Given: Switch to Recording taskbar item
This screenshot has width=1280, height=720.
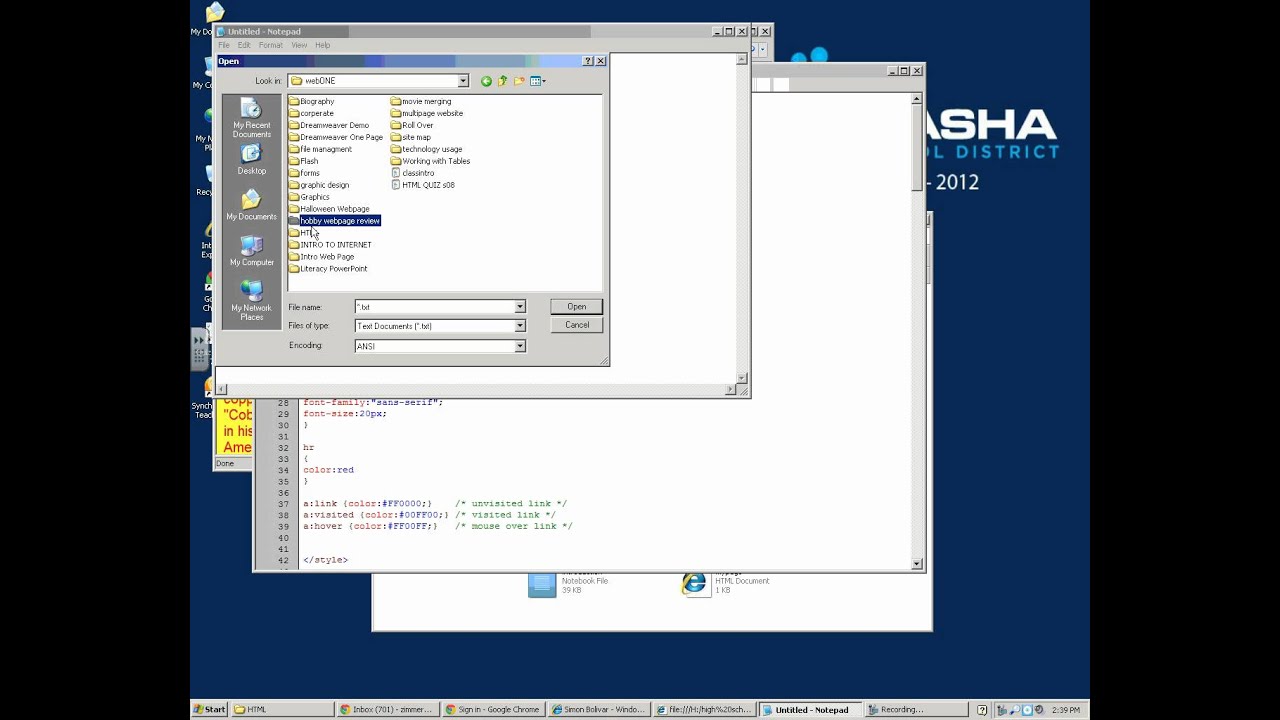Looking at the screenshot, I should (x=917, y=710).
